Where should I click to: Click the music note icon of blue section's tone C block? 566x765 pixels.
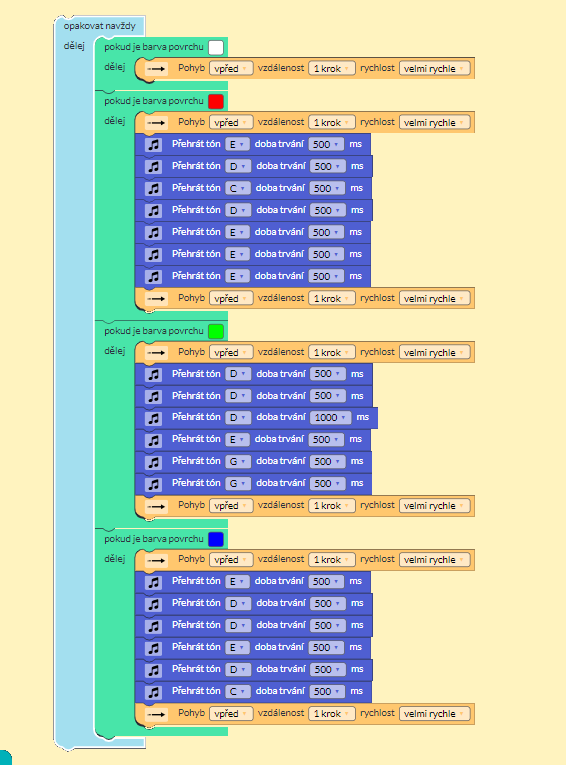click(x=153, y=691)
